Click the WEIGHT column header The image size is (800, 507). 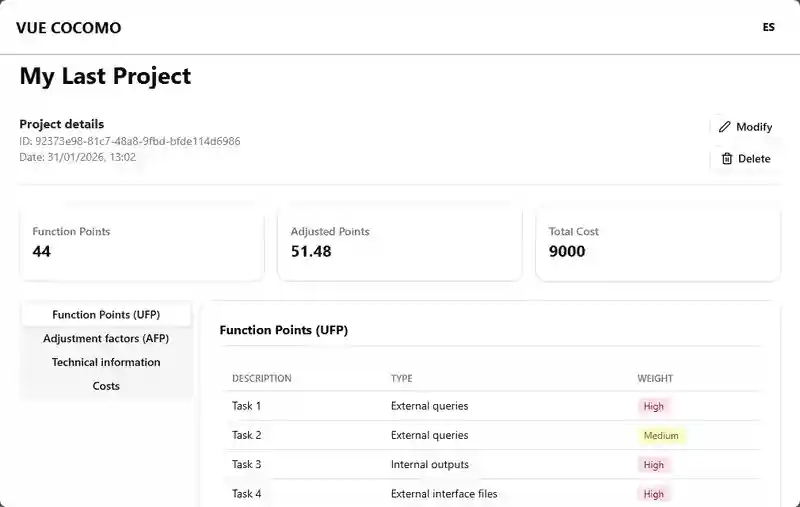[655, 379]
